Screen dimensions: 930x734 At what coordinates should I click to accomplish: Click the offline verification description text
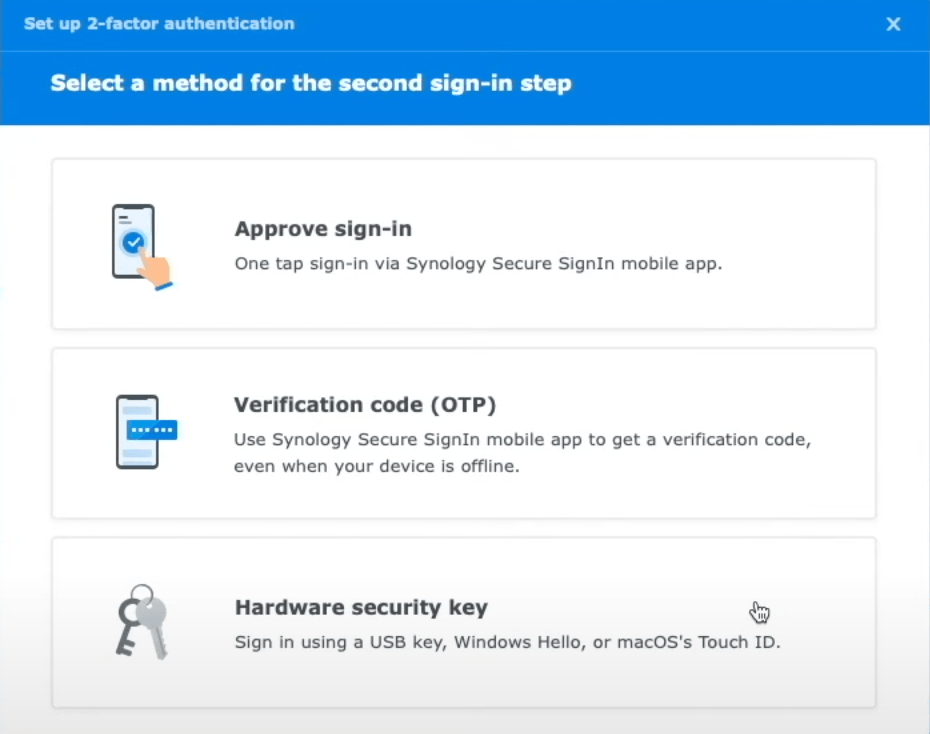pos(522,451)
